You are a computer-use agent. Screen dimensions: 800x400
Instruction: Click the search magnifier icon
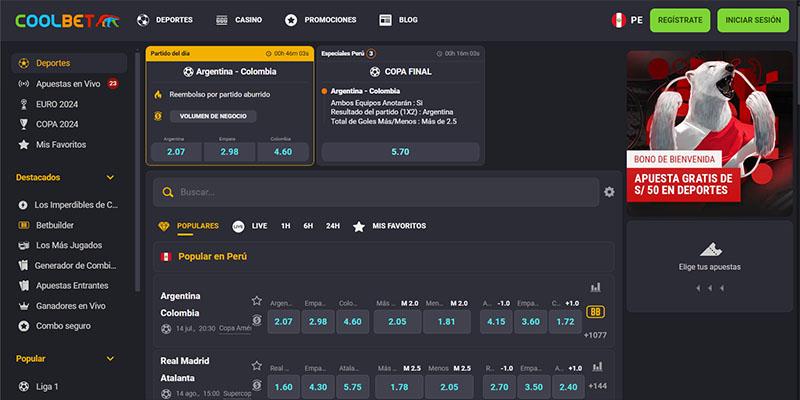[x=168, y=192]
